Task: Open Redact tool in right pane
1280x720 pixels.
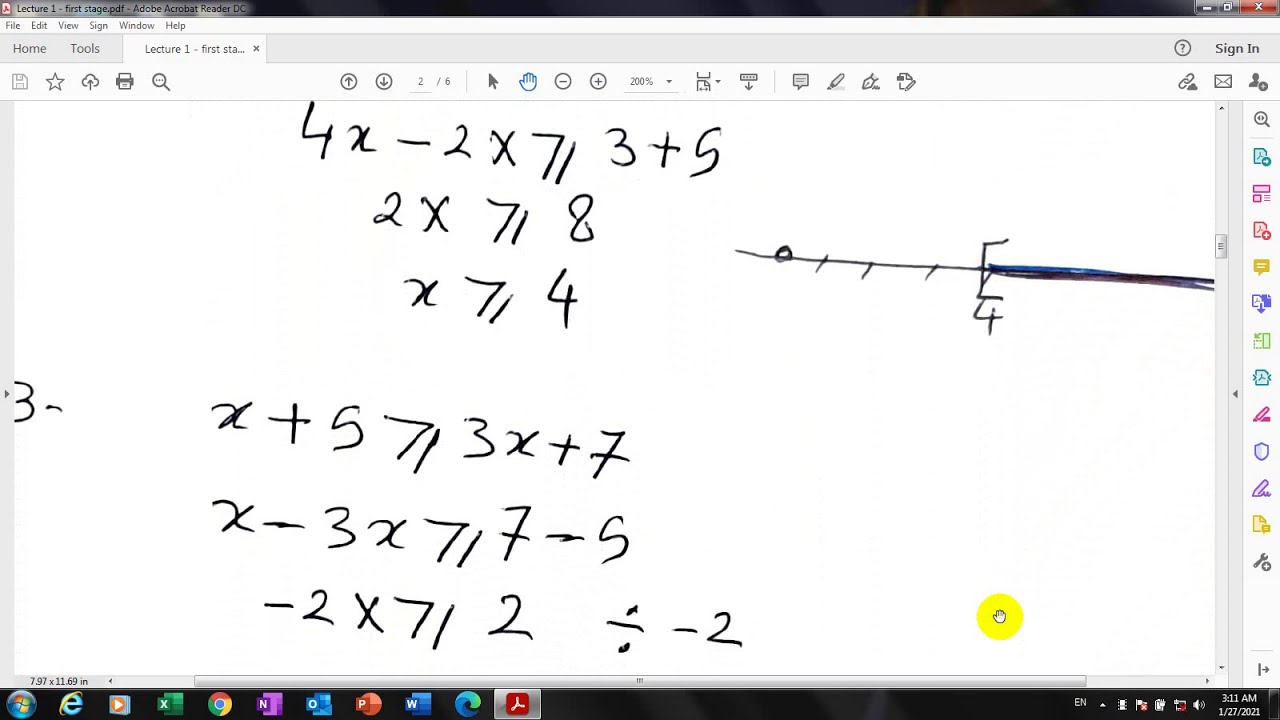Action: [1262, 415]
